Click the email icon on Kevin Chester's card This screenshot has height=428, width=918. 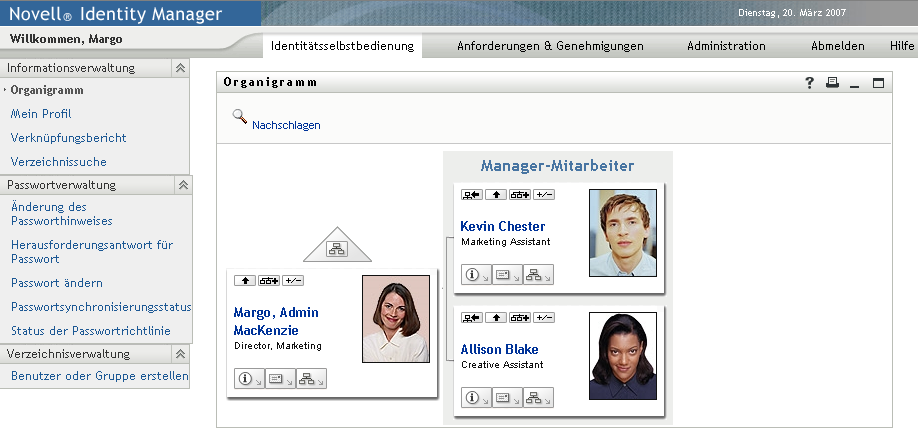pos(507,275)
